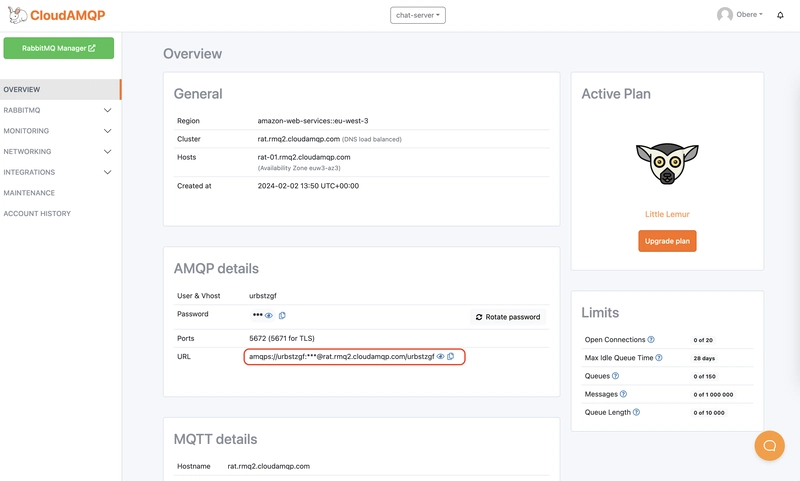Select ports value 5672 (5671 for TLS)
This screenshot has height=481, width=800.
click(x=282, y=338)
